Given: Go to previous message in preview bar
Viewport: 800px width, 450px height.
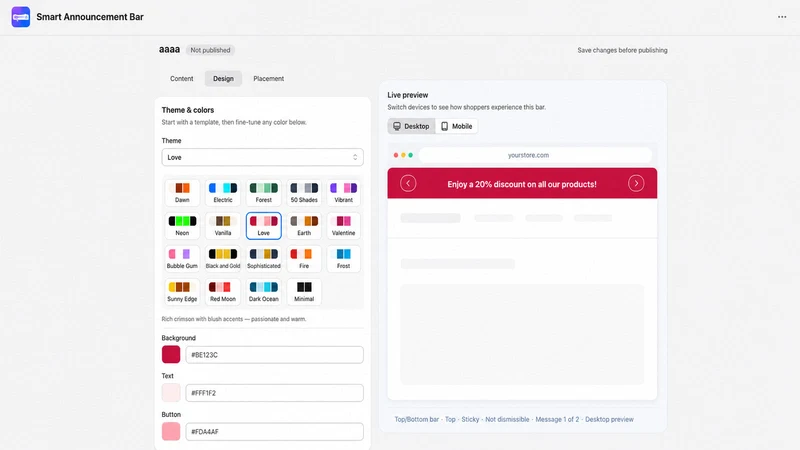Looking at the screenshot, I should 408,183.
